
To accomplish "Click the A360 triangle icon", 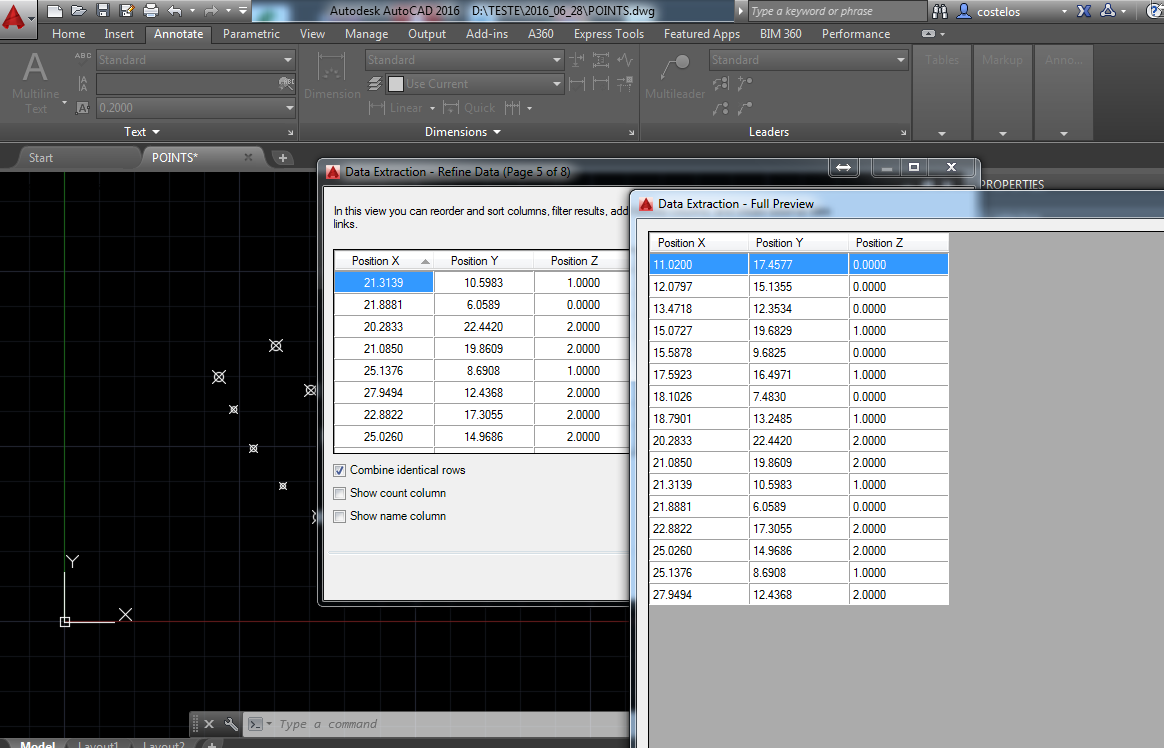I will [x=1108, y=11].
